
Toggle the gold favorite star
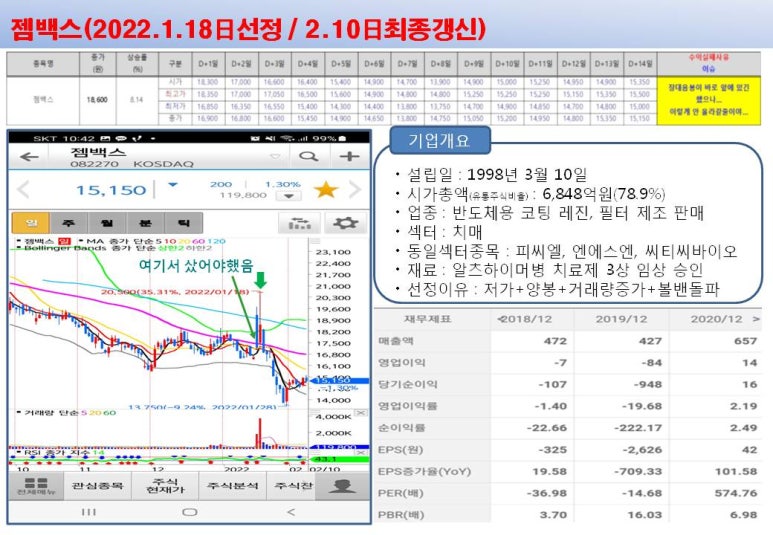326,190
